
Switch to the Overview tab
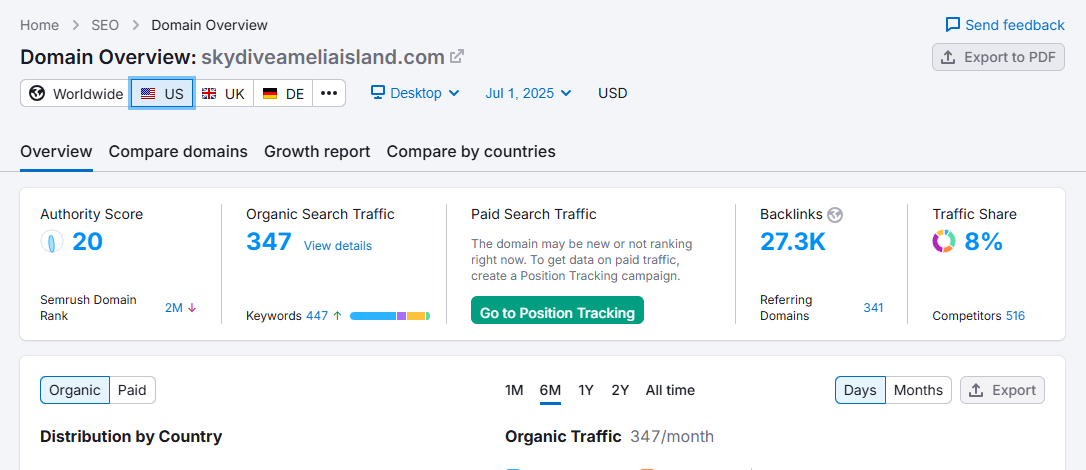tap(56, 152)
